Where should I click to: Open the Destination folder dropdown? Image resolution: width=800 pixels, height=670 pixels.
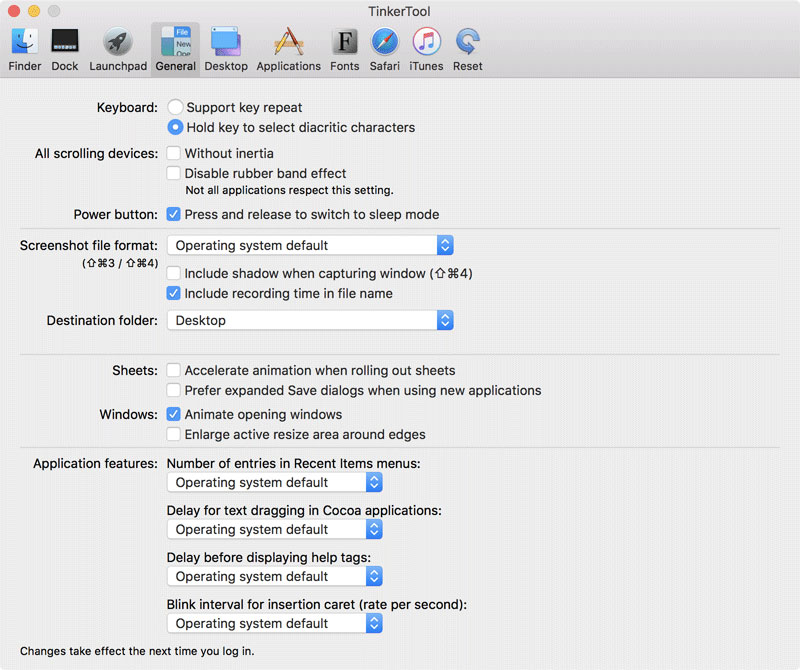pyautogui.click(x=310, y=320)
